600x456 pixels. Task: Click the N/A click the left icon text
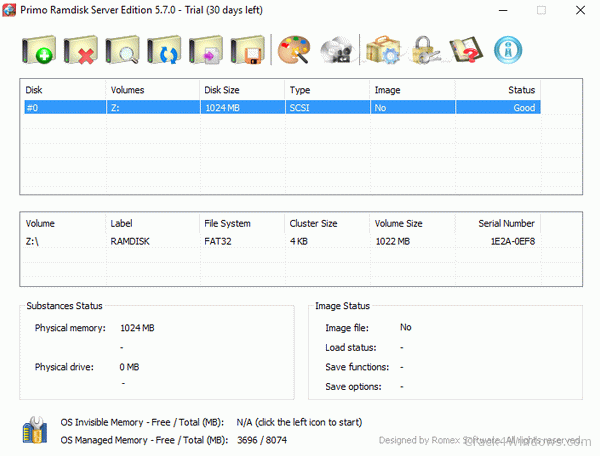coord(299,422)
